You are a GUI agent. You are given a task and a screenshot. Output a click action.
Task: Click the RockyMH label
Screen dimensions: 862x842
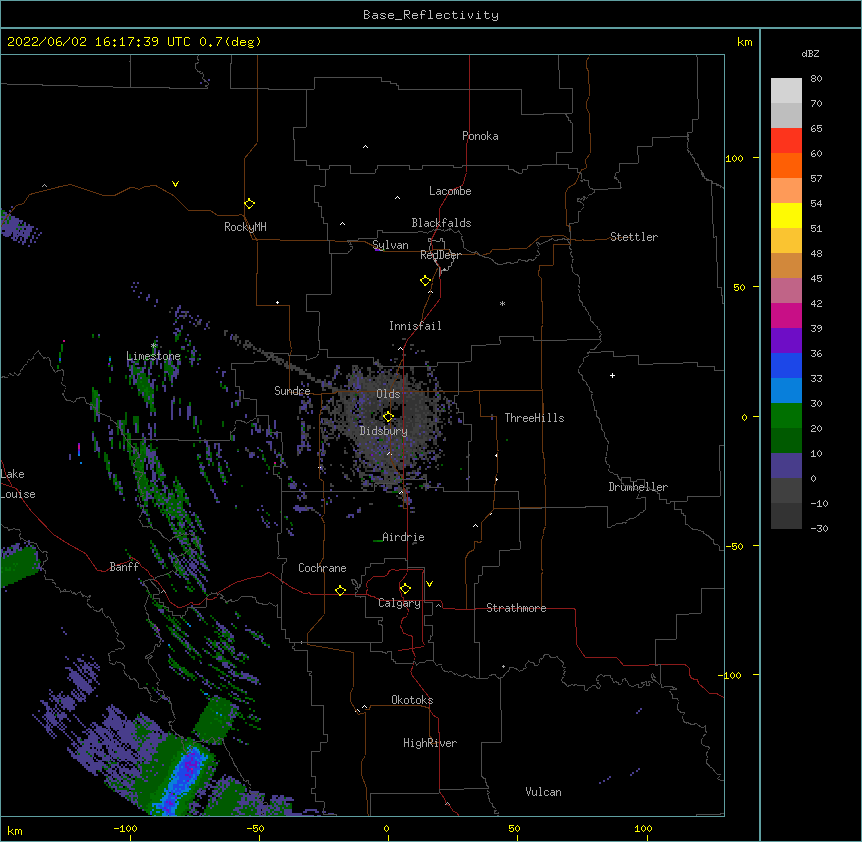click(x=245, y=227)
